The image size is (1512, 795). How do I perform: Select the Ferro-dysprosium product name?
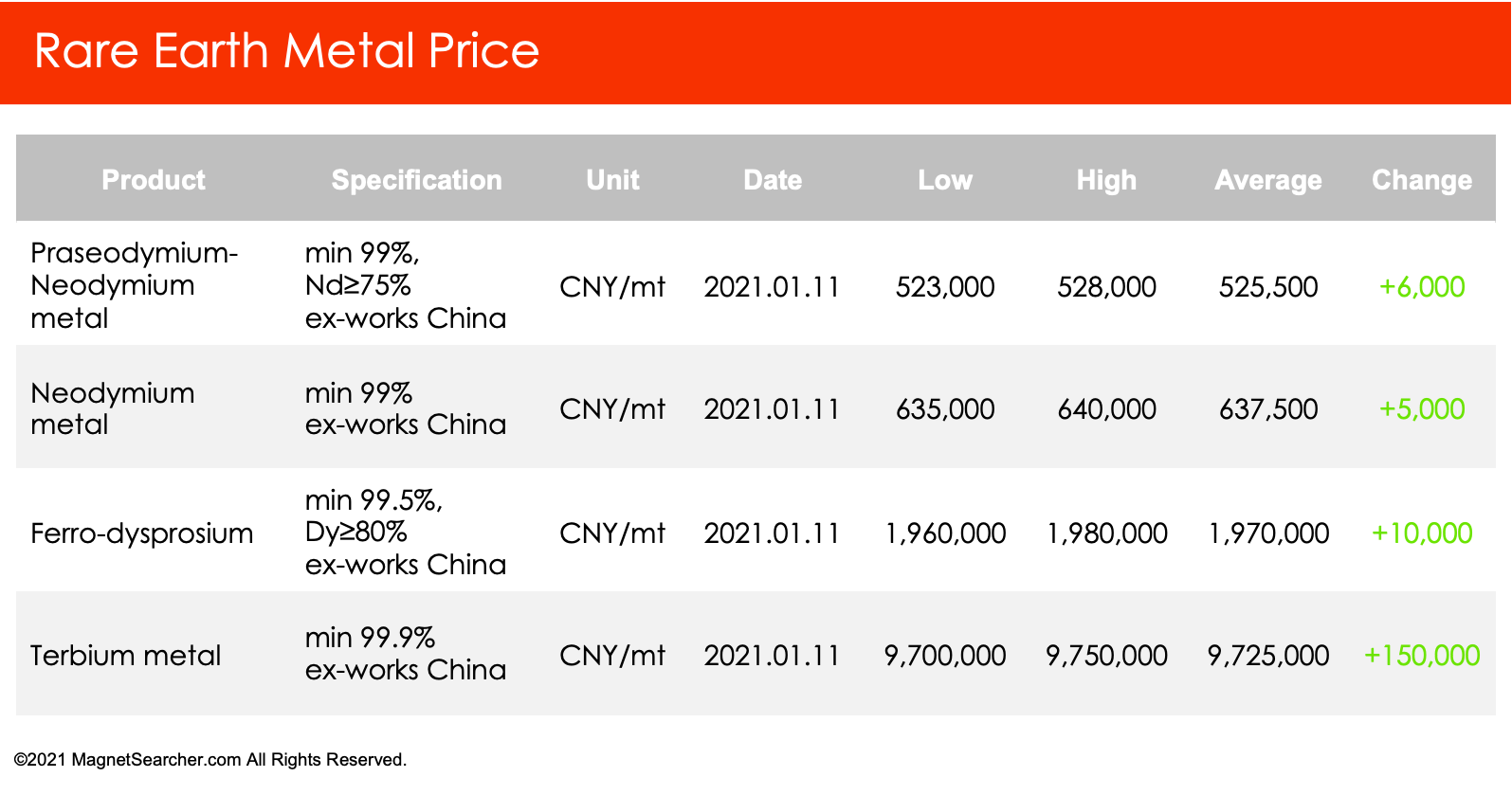(141, 533)
